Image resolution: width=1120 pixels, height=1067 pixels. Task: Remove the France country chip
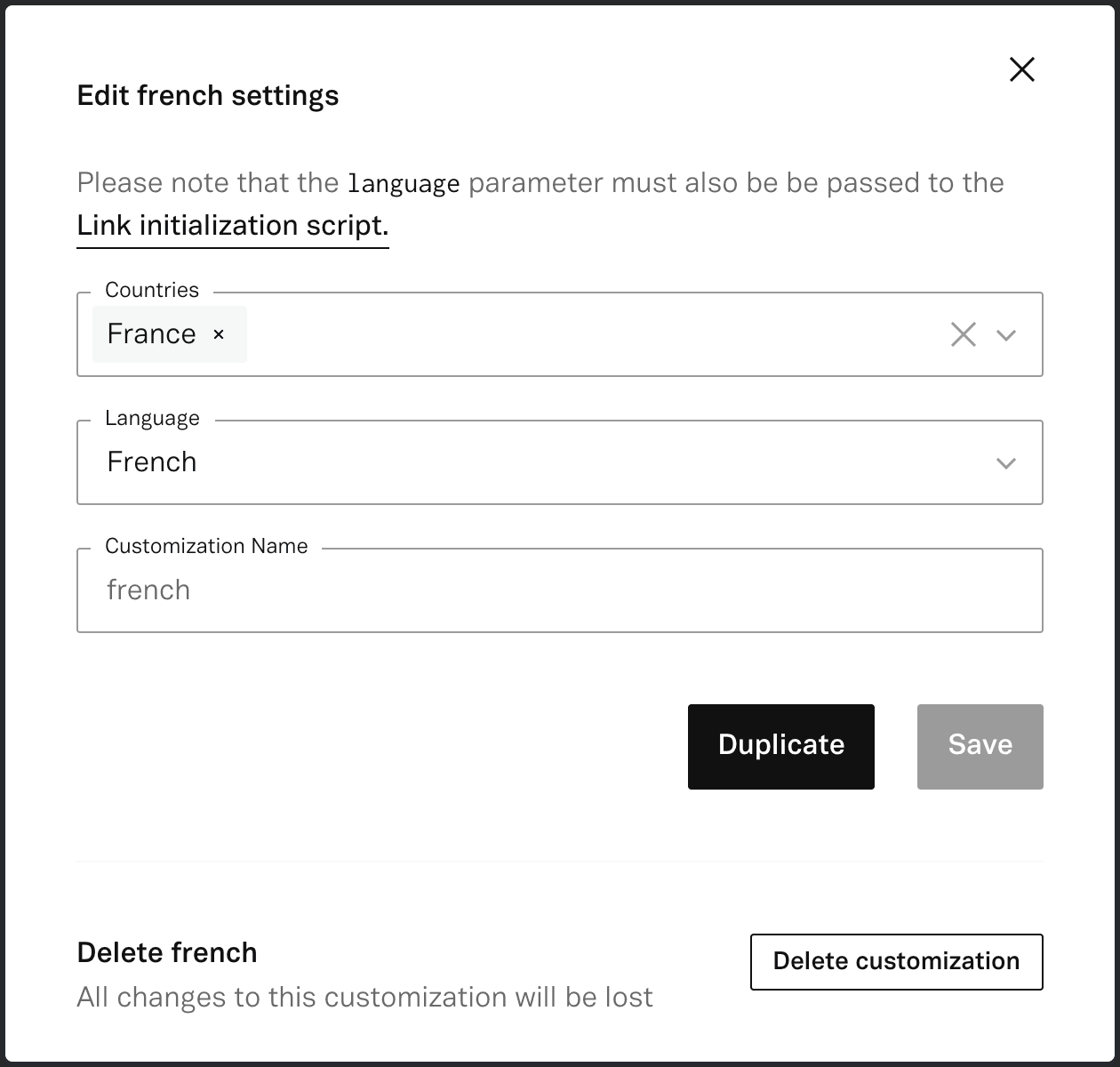219,334
